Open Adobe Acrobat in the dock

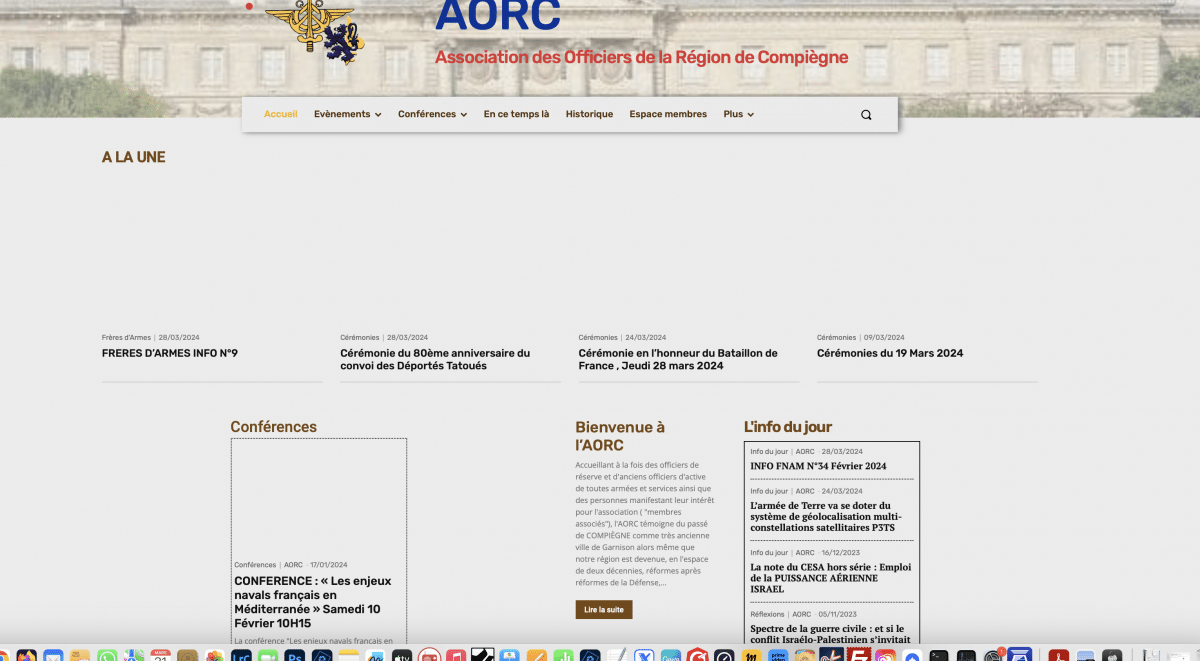[x=1057, y=656]
